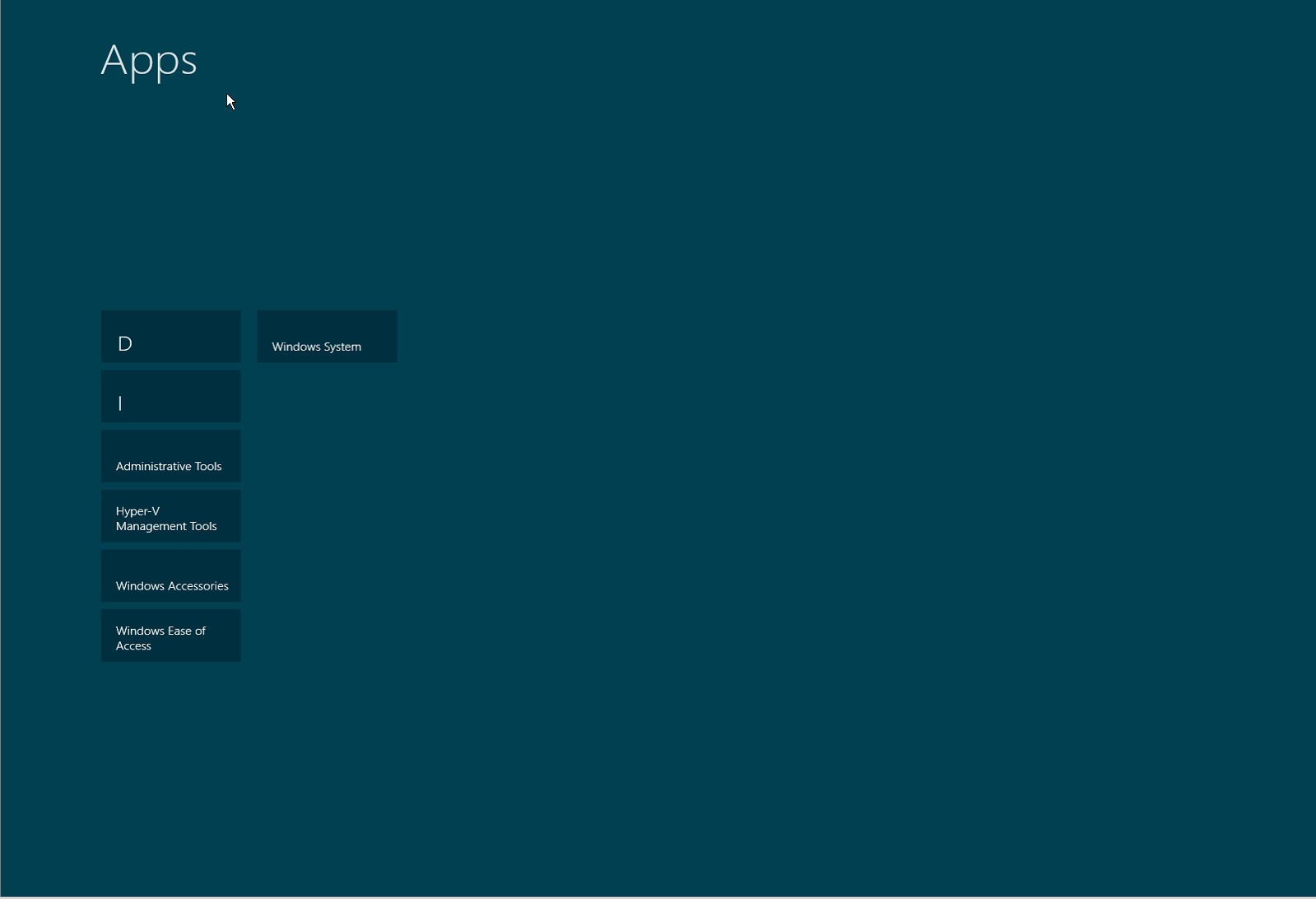Jump to the Windows System group
Image resolution: width=1316 pixels, height=899 pixels.
click(328, 337)
